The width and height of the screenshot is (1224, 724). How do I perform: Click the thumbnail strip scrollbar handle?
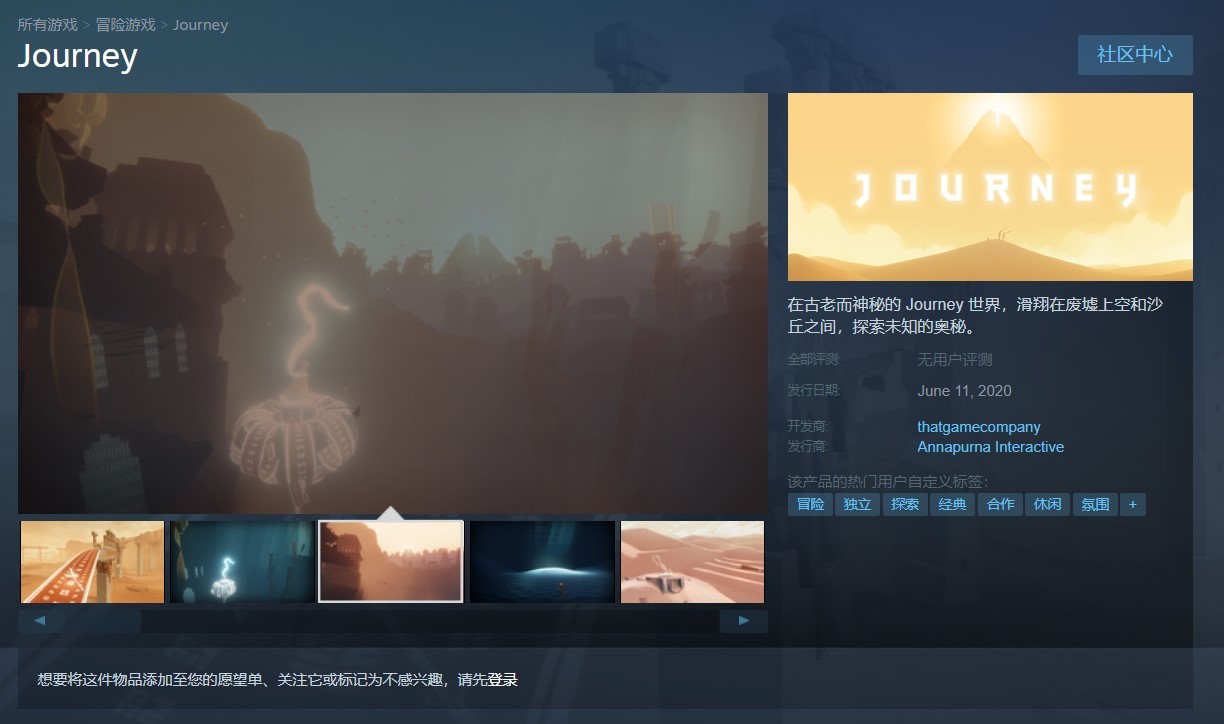(x=103, y=621)
